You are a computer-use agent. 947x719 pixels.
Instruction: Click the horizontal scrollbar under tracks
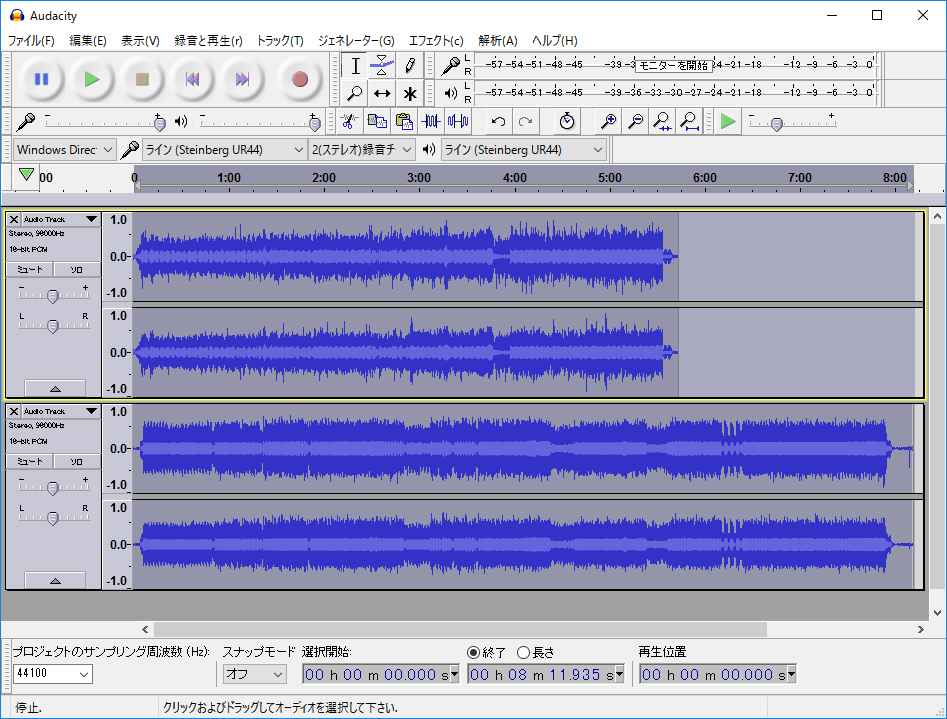[x=460, y=630]
